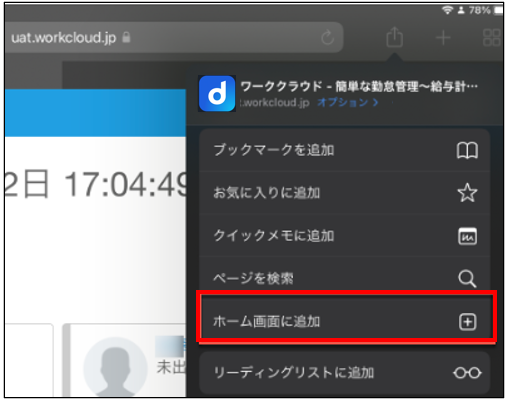Open the tab overview grid icon
The height and width of the screenshot is (399, 506).
(492, 37)
